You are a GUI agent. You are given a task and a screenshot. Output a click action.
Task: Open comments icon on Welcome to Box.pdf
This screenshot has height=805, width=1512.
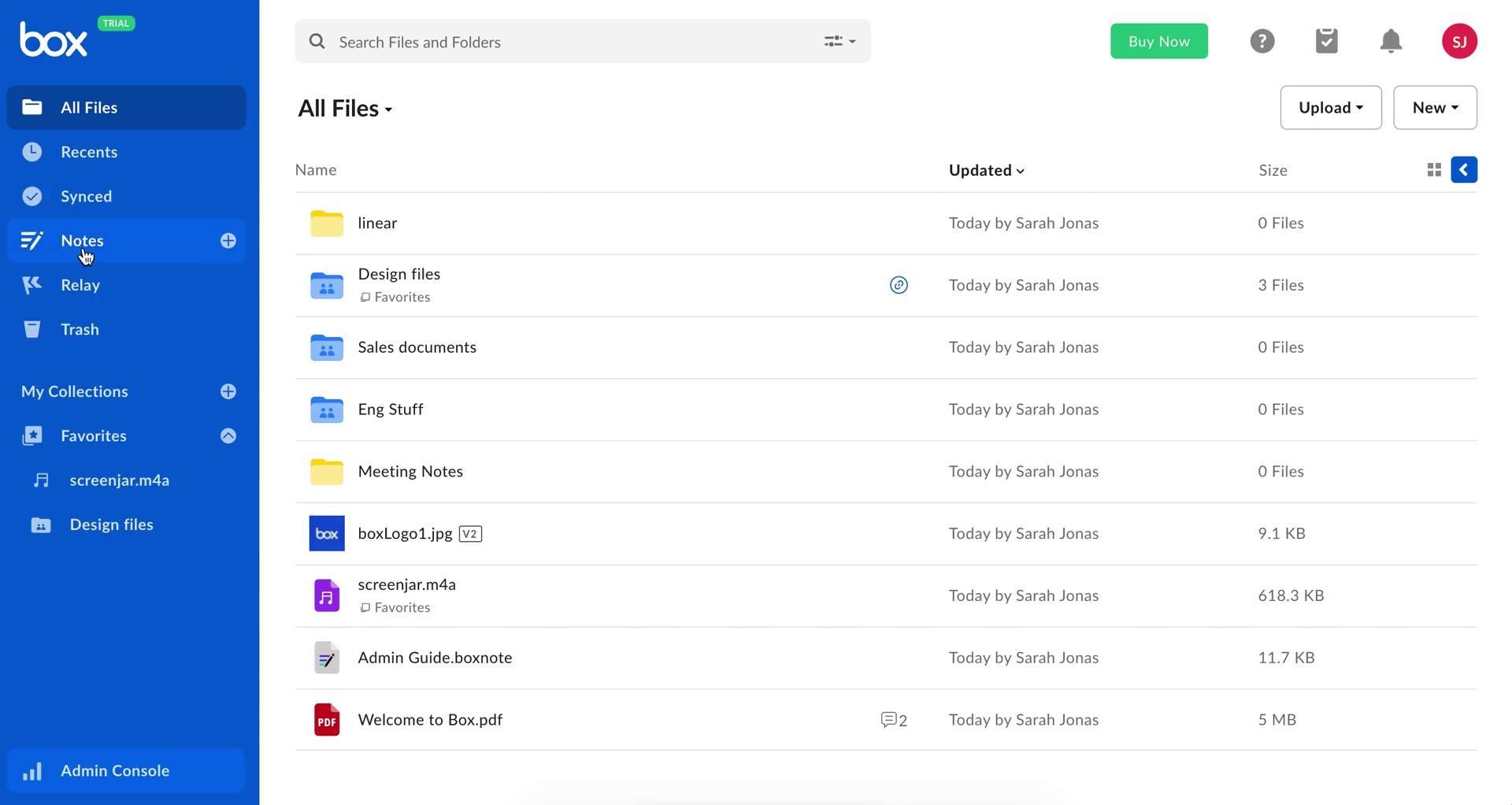[x=893, y=720]
